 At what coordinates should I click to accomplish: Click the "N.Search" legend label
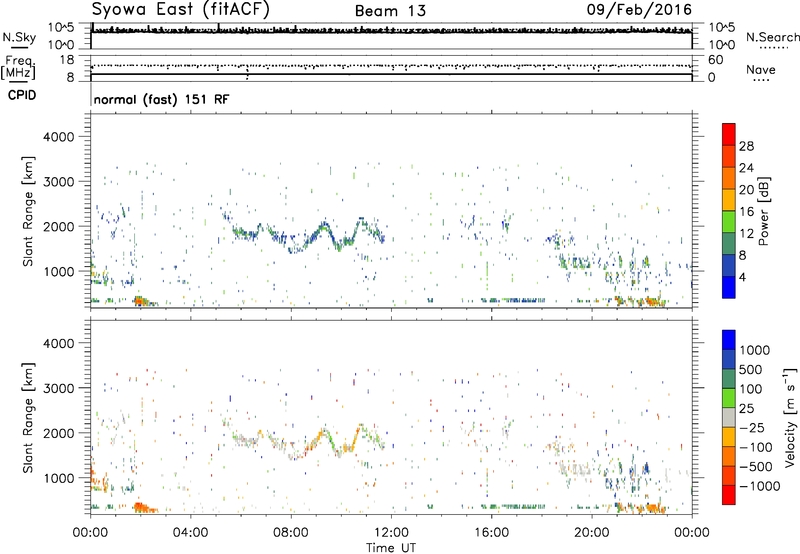pyautogui.click(x=772, y=37)
